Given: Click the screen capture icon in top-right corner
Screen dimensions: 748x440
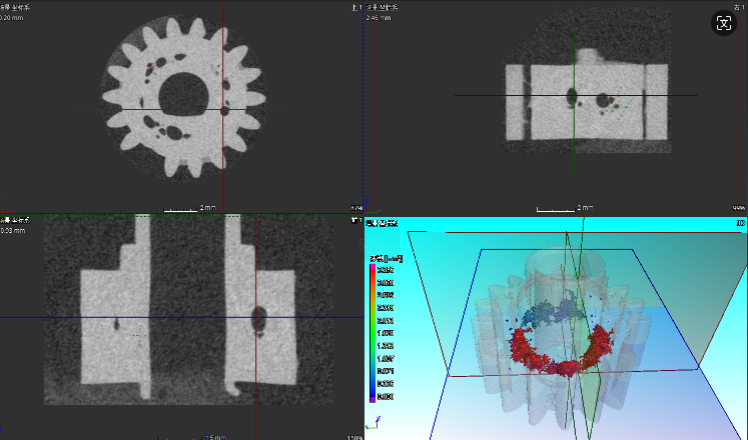Looking at the screenshot, I should click(x=723, y=24).
